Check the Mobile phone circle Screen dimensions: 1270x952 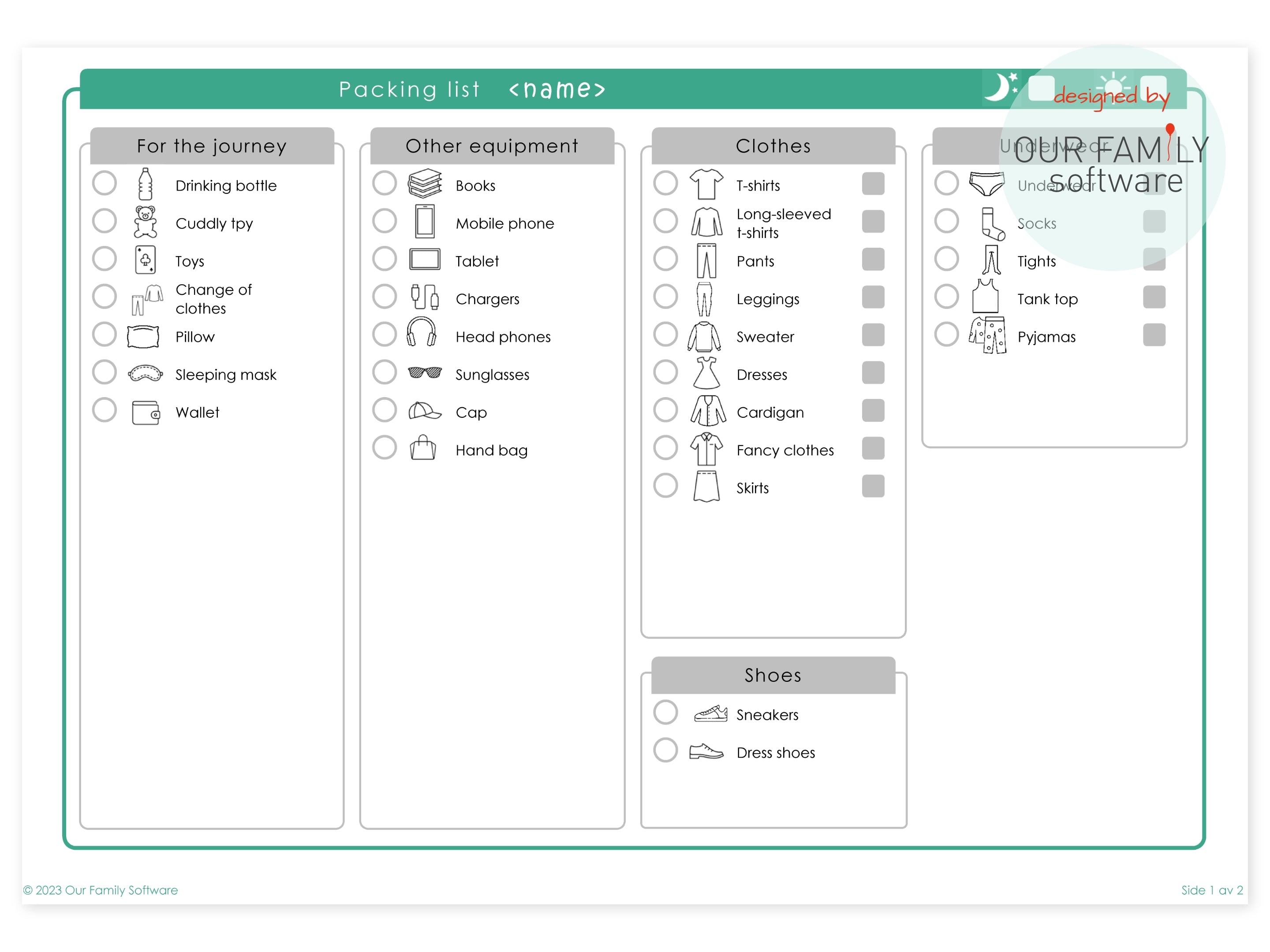pyautogui.click(x=385, y=221)
